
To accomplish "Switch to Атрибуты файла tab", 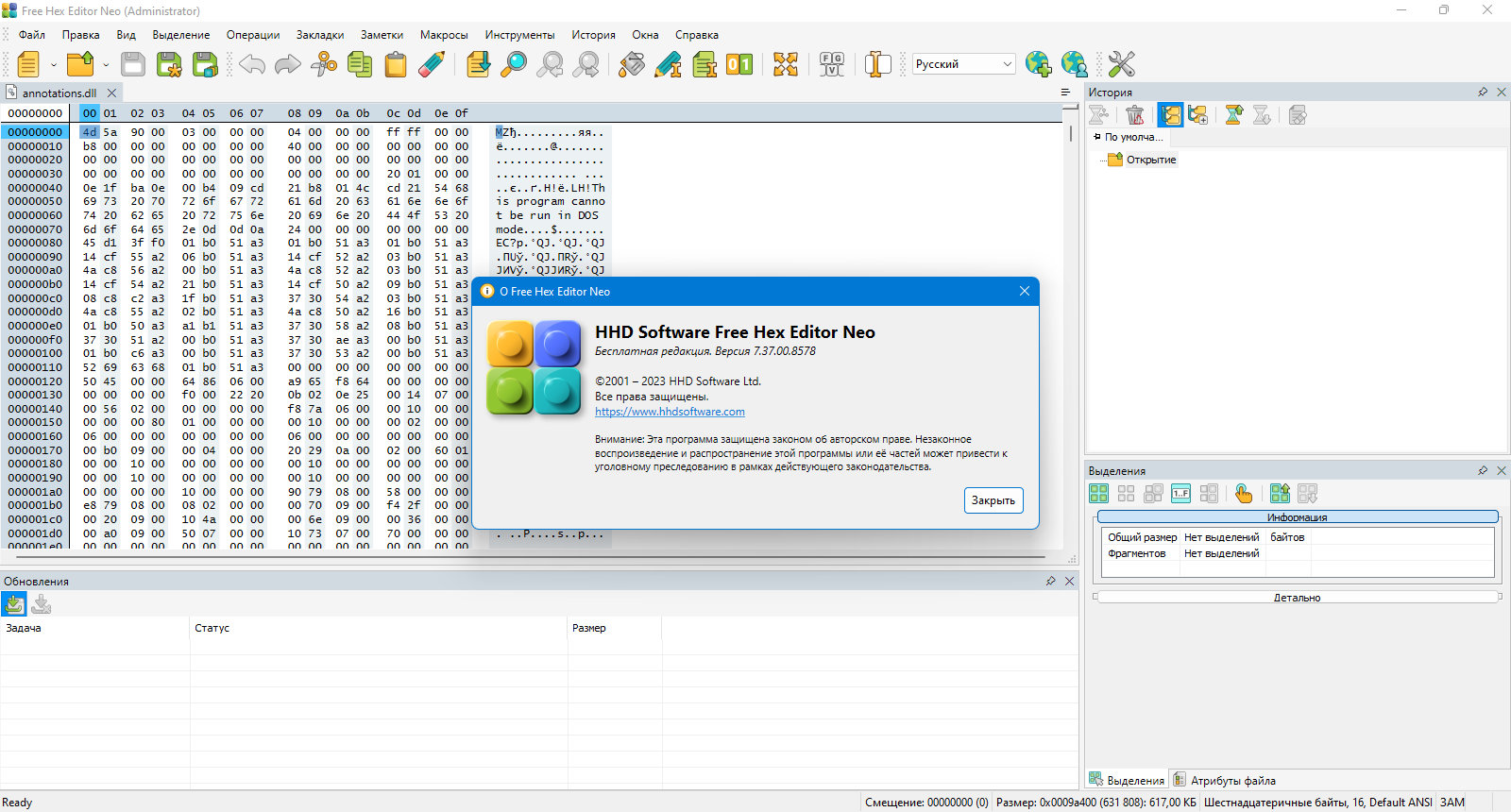I will point(1224,780).
